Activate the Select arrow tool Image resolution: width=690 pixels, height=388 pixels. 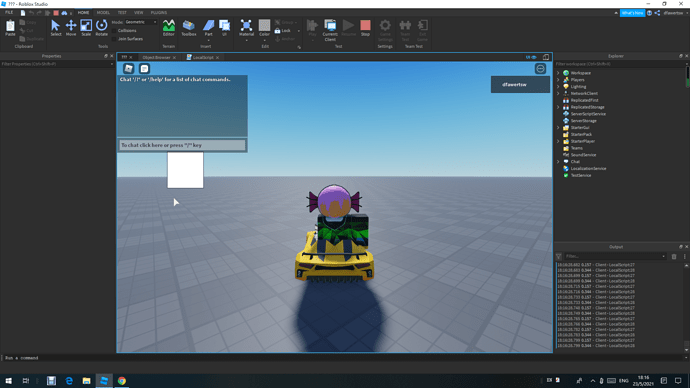pos(55,28)
